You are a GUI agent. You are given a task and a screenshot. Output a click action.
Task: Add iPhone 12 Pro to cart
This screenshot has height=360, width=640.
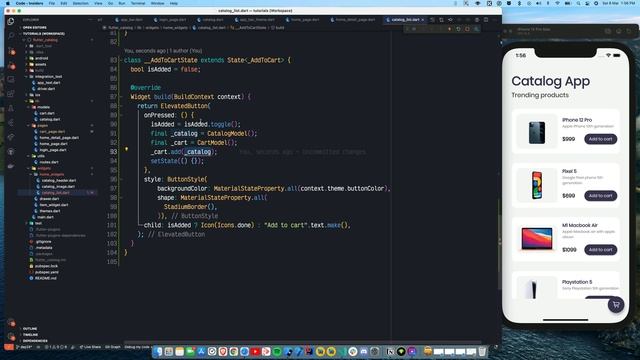point(600,139)
